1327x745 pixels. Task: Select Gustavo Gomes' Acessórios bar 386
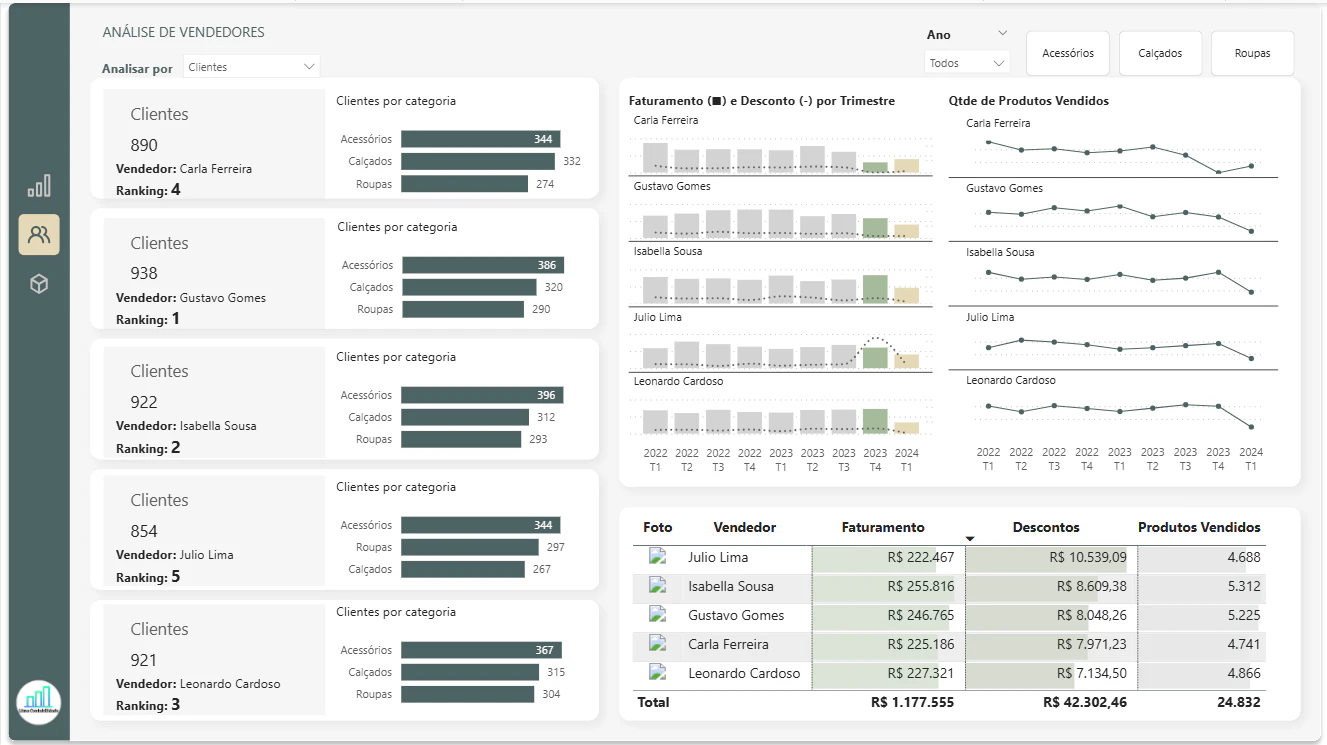pyautogui.click(x=483, y=265)
